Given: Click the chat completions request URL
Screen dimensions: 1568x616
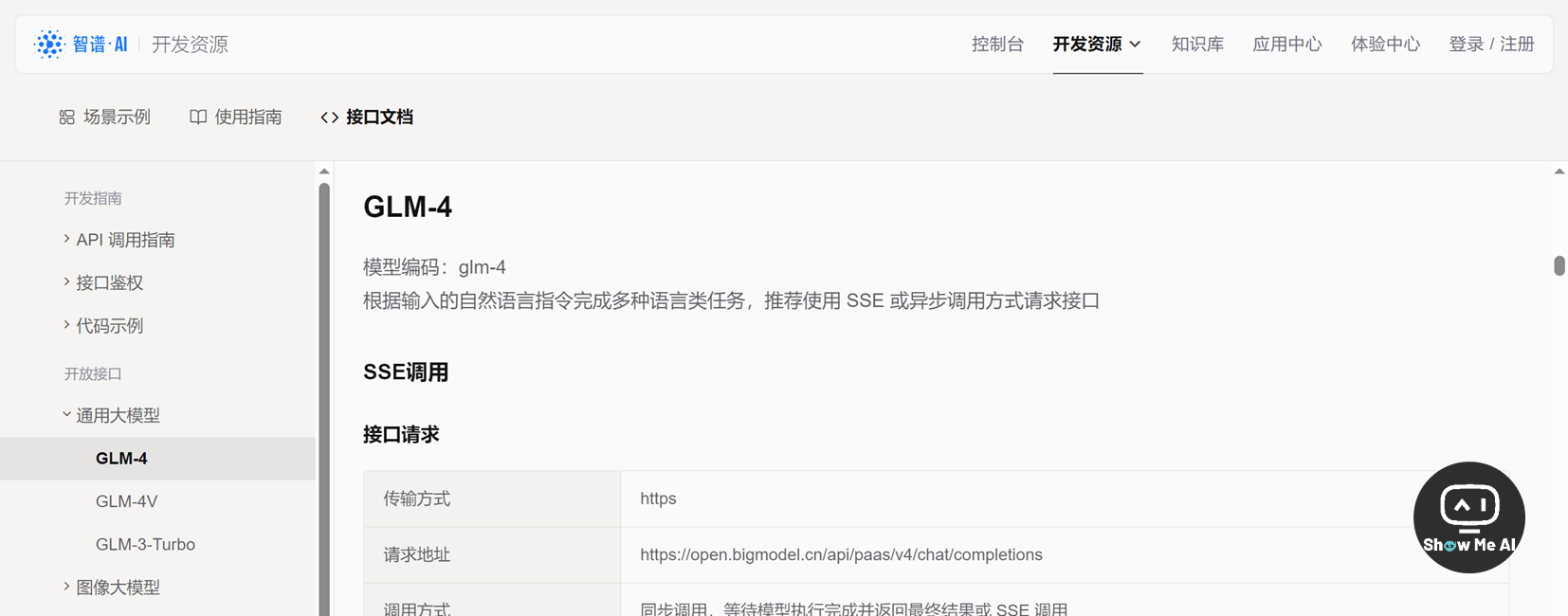Looking at the screenshot, I should (x=841, y=555).
